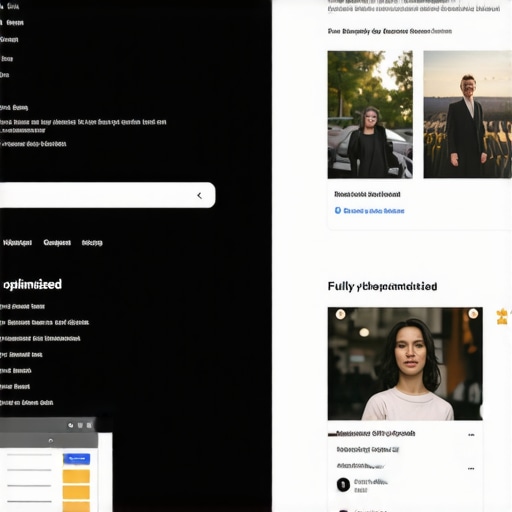
Task: Click the round badge at the portrait's top-right corner
Action: 473,313
